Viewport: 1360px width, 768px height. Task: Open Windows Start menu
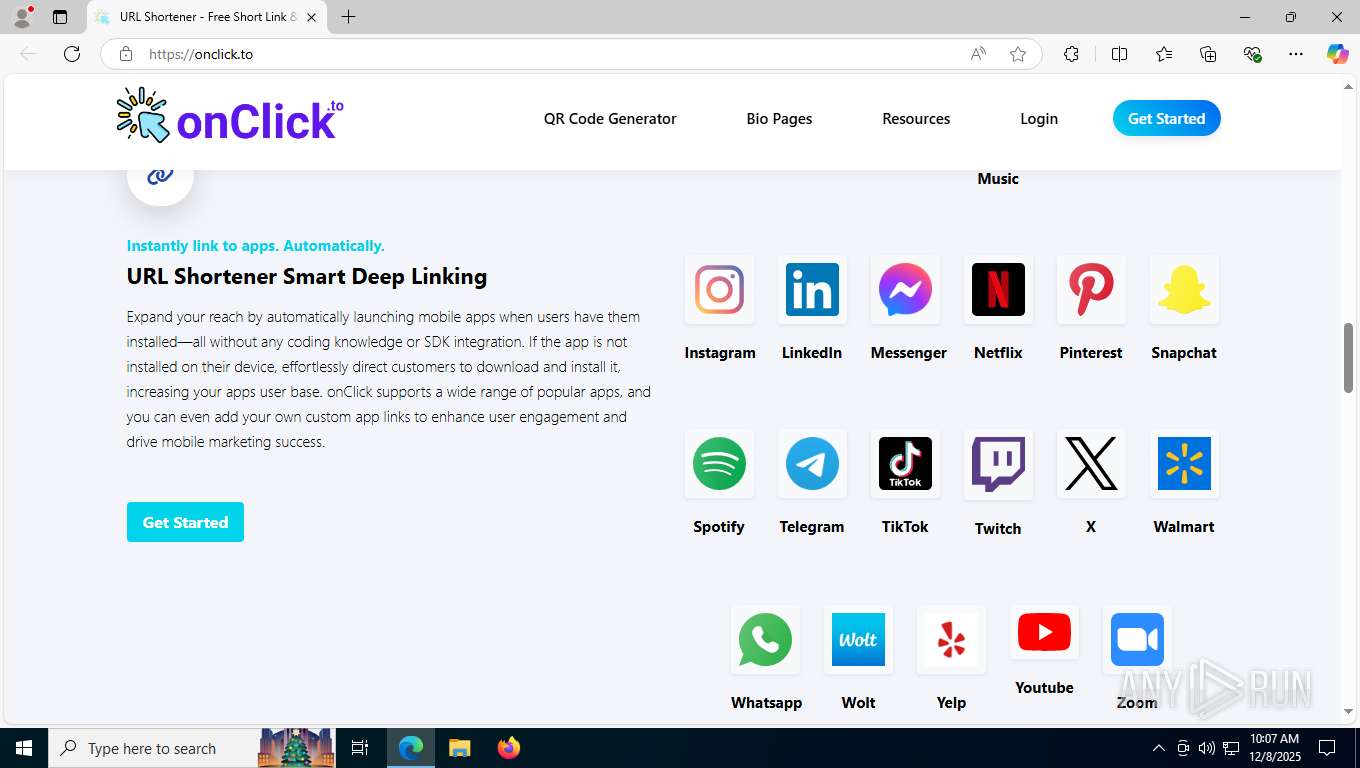click(x=23, y=748)
